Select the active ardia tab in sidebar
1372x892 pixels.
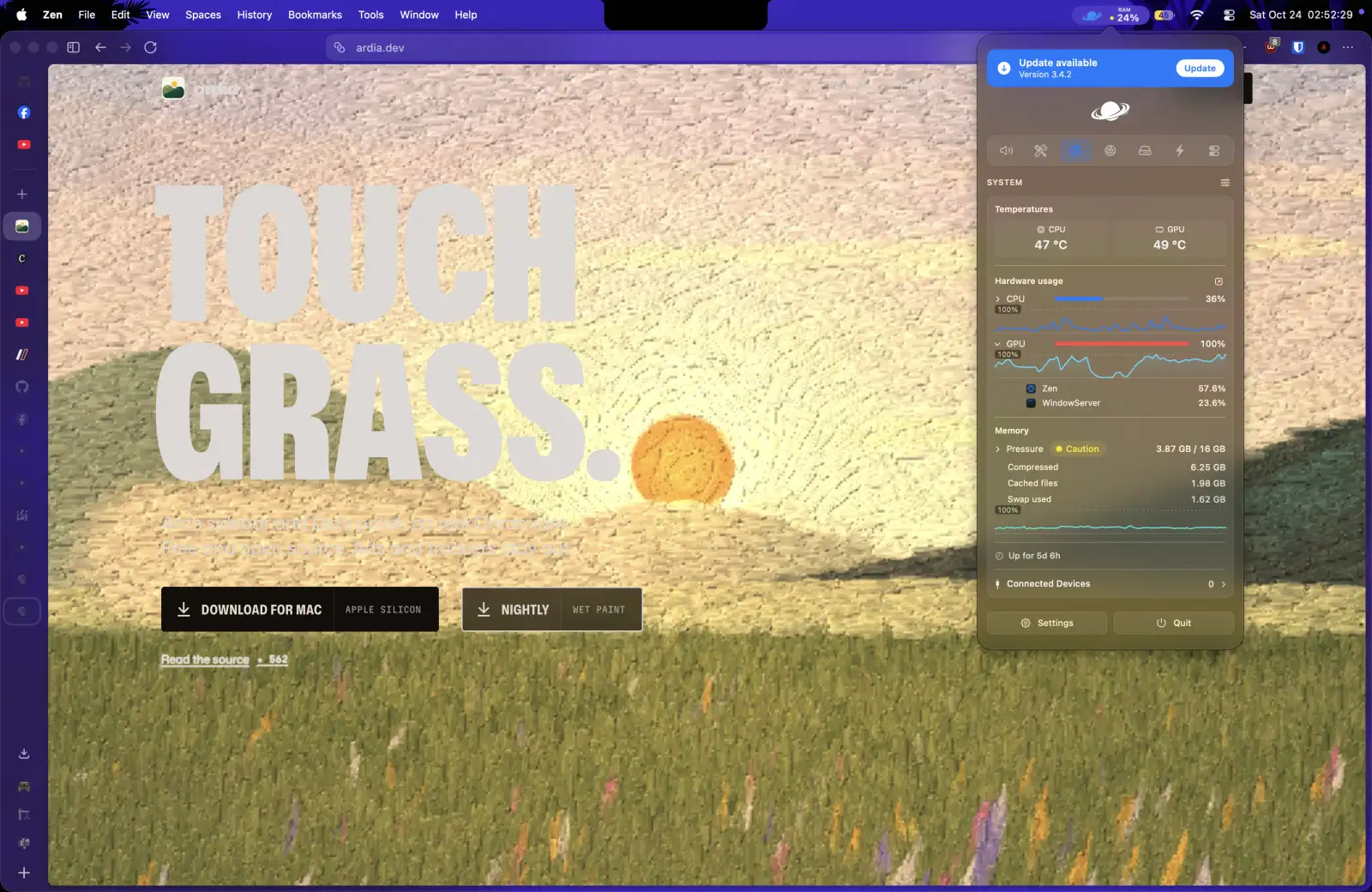(22, 226)
